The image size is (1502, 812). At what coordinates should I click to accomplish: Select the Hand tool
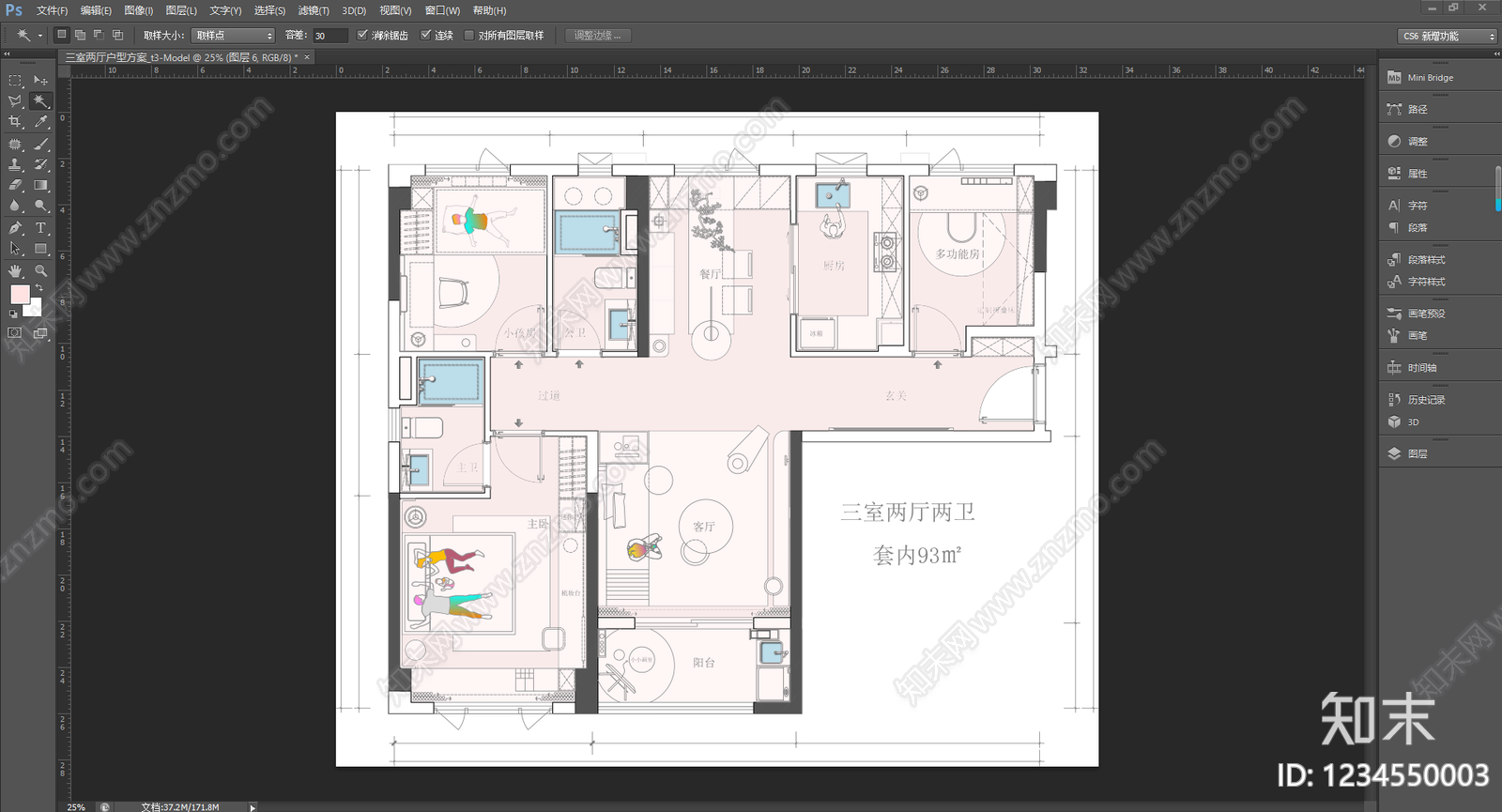click(x=15, y=270)
